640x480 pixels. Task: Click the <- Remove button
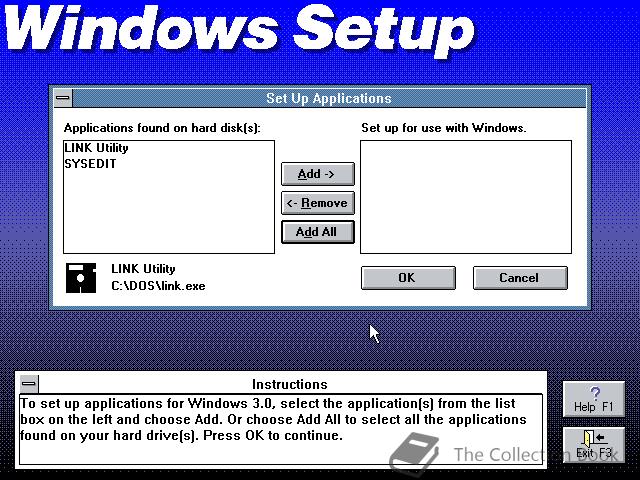coord(318,203)
